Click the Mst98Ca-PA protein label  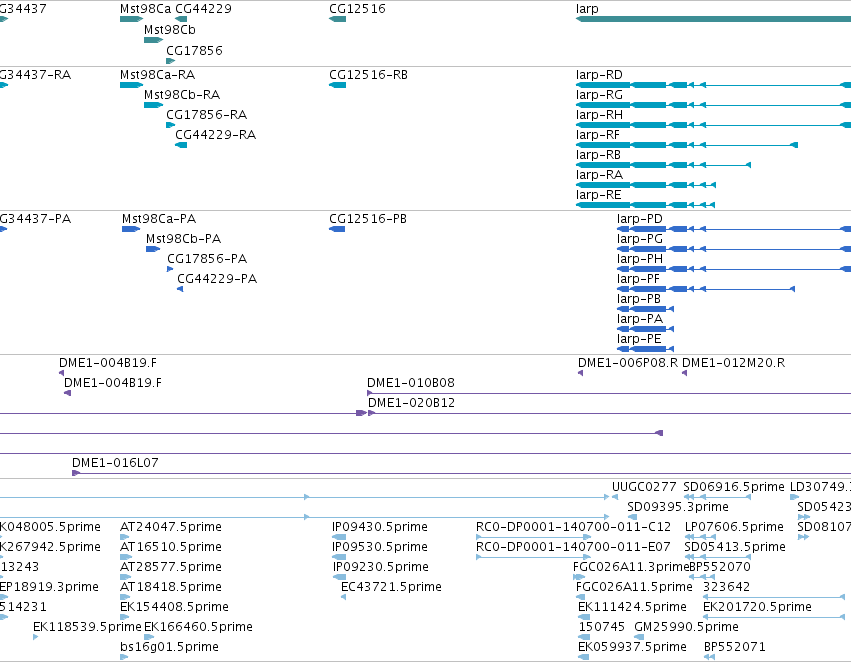tap(159, 219)
